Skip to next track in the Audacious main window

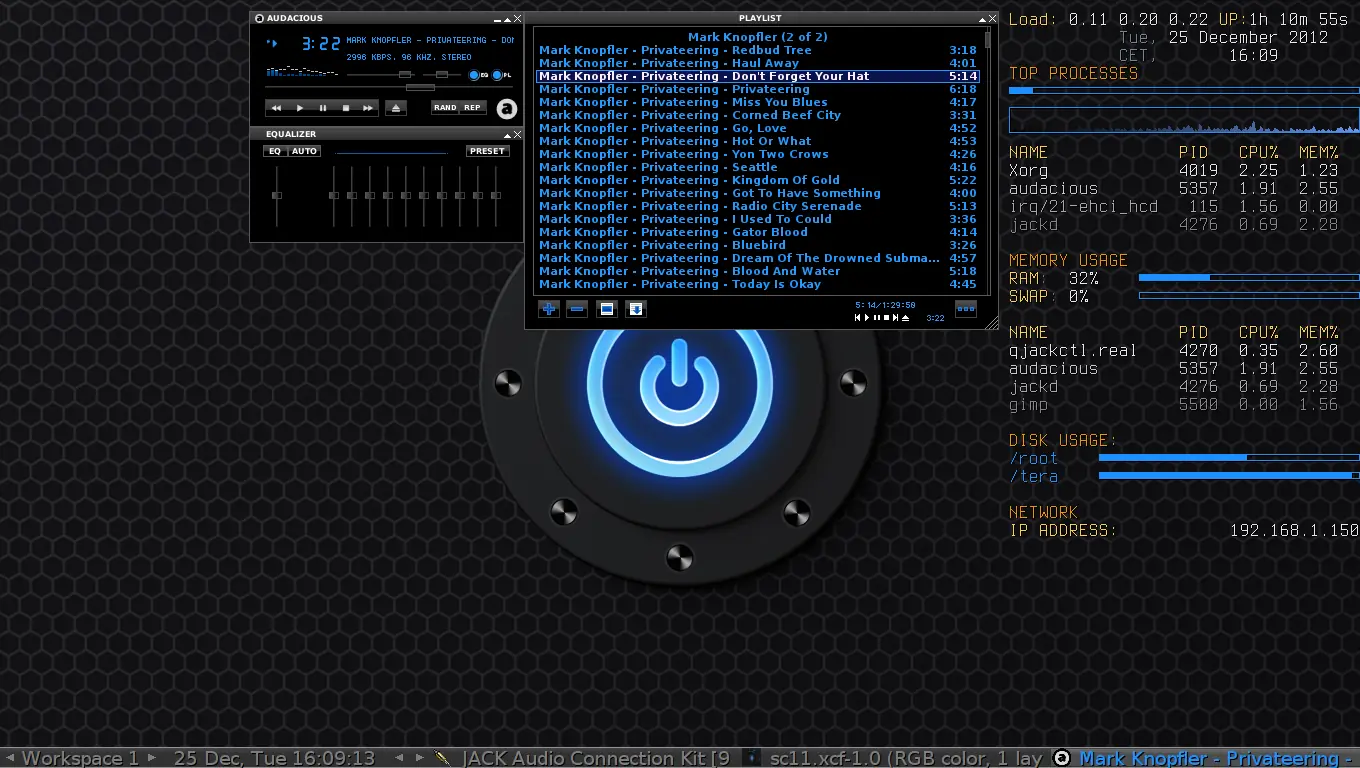tap(368, 108)
